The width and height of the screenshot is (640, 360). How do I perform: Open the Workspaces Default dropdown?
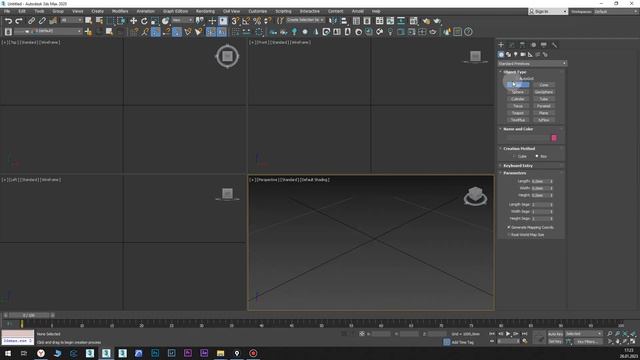(x=616, y=11)
